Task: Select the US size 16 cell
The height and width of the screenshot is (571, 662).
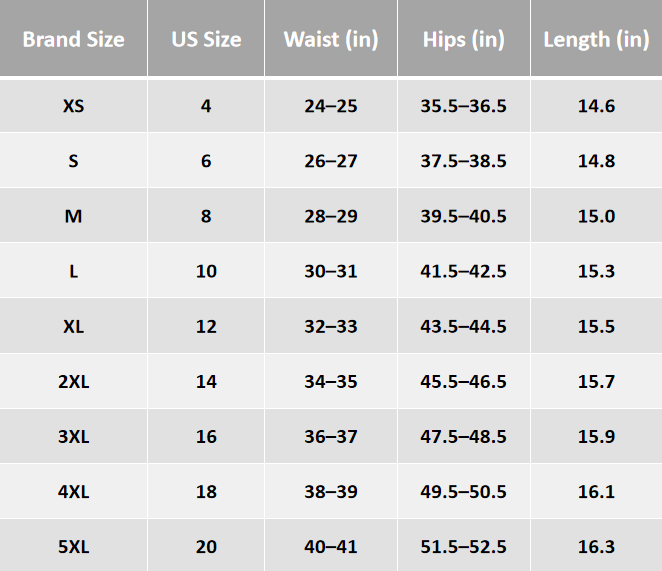Action: (x=206, y=436)
